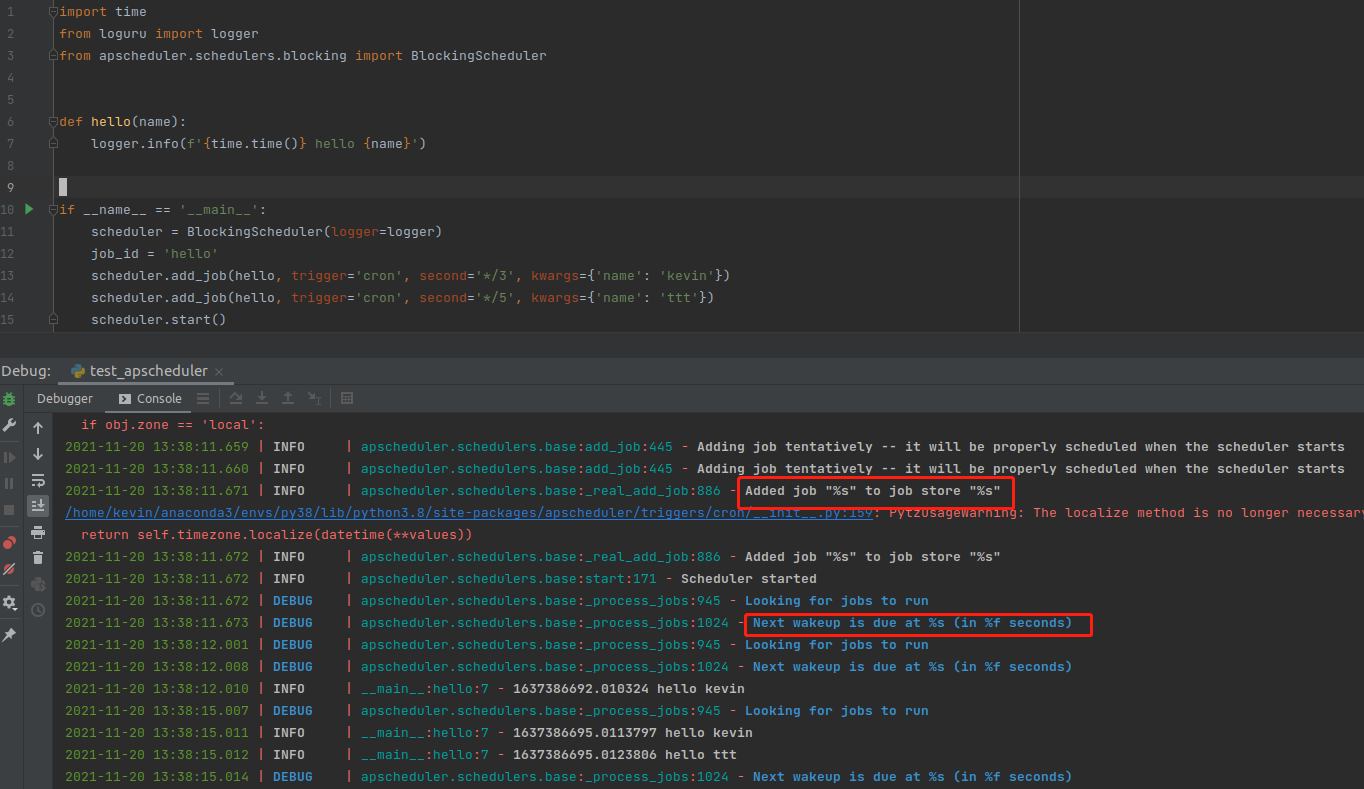Viewport: 1364px width, 789px height.
Task: Click Evaluate Expression calculator icon
Action: (x=347, y=398)
